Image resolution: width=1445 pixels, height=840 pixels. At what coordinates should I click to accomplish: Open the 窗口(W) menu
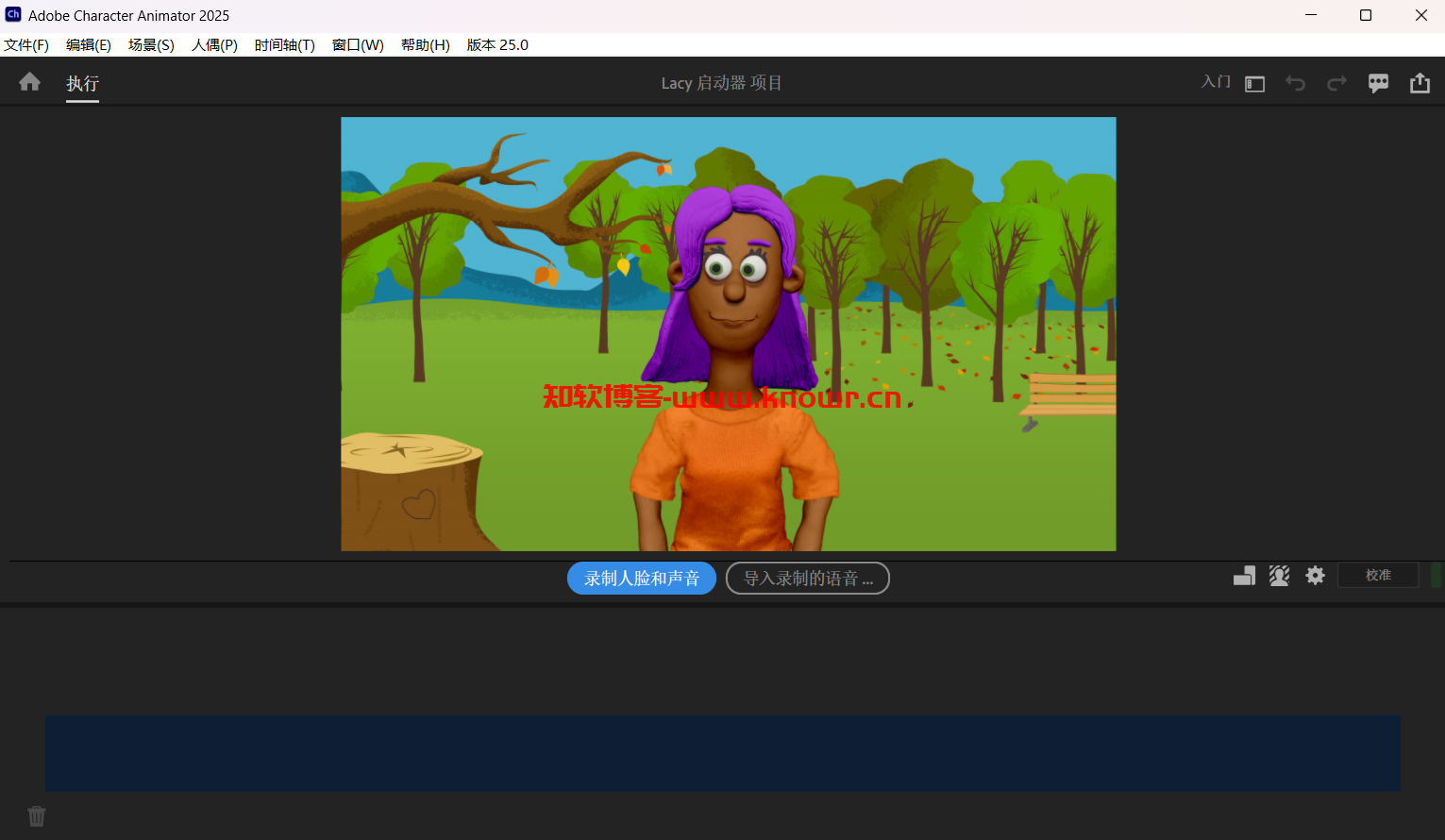(358, 44)
